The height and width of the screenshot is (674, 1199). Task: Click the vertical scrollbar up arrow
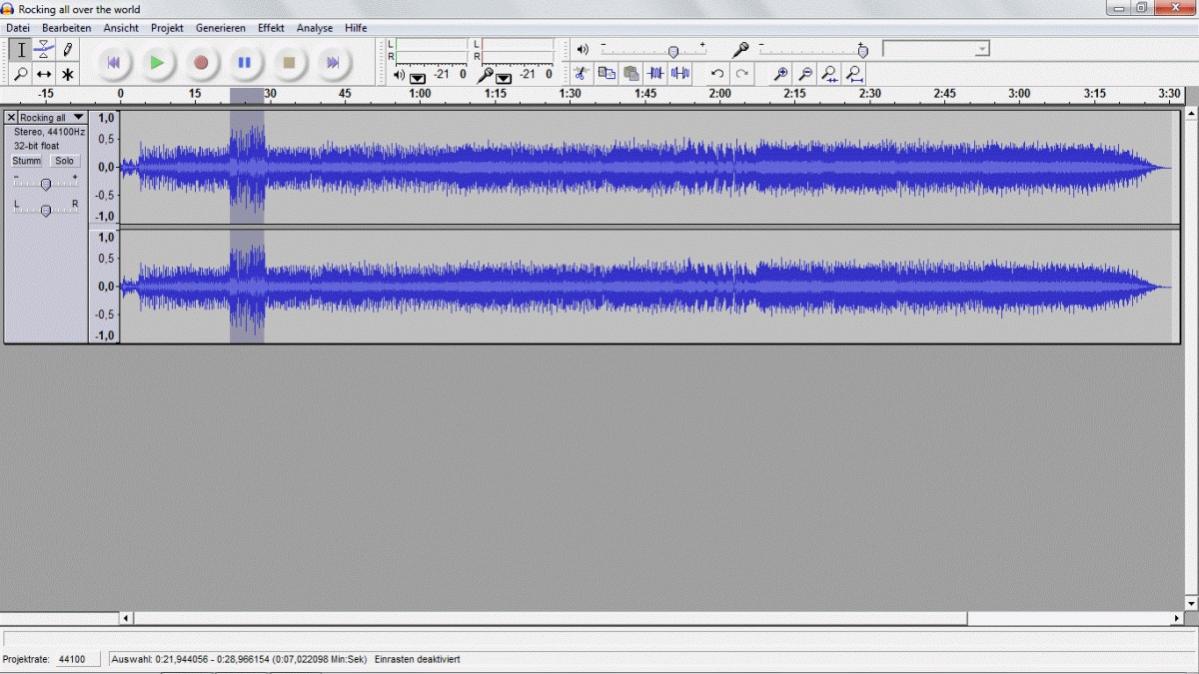coord(1191,114)
